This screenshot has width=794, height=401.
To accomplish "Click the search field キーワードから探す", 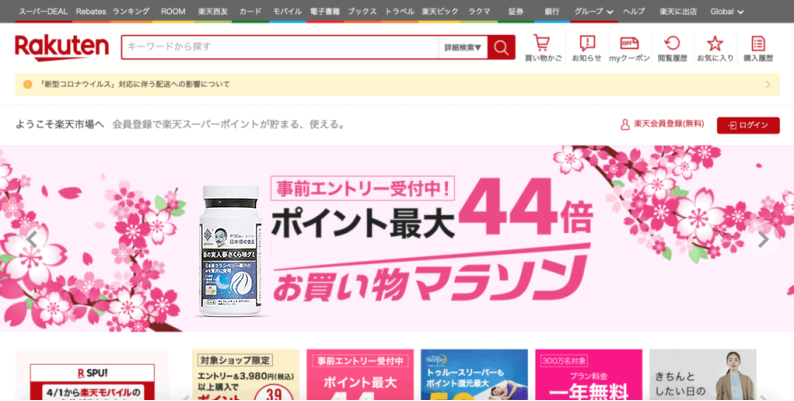I will 280,47.
